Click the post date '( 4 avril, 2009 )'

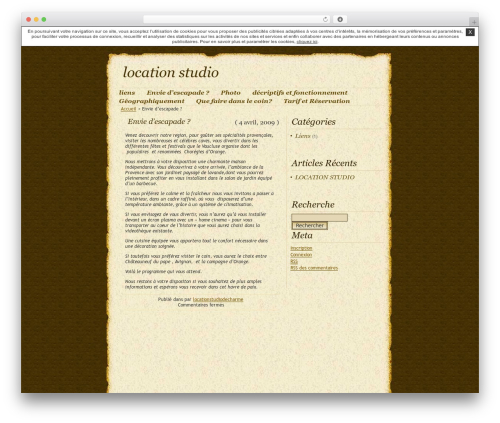coord(257,122)
